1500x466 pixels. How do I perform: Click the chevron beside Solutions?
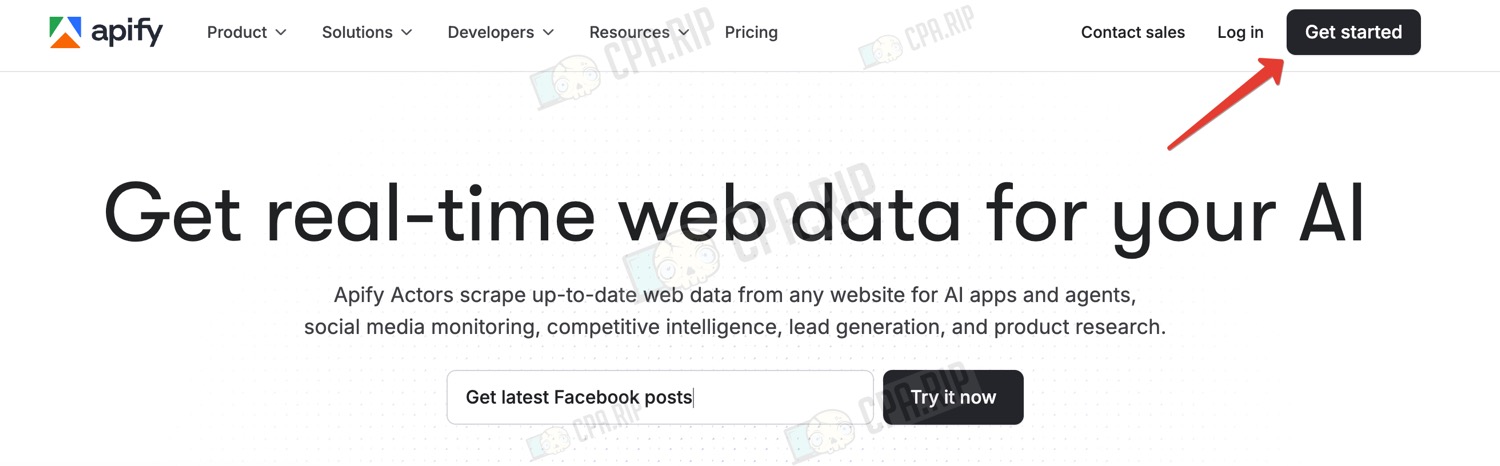tap(407, 32)
